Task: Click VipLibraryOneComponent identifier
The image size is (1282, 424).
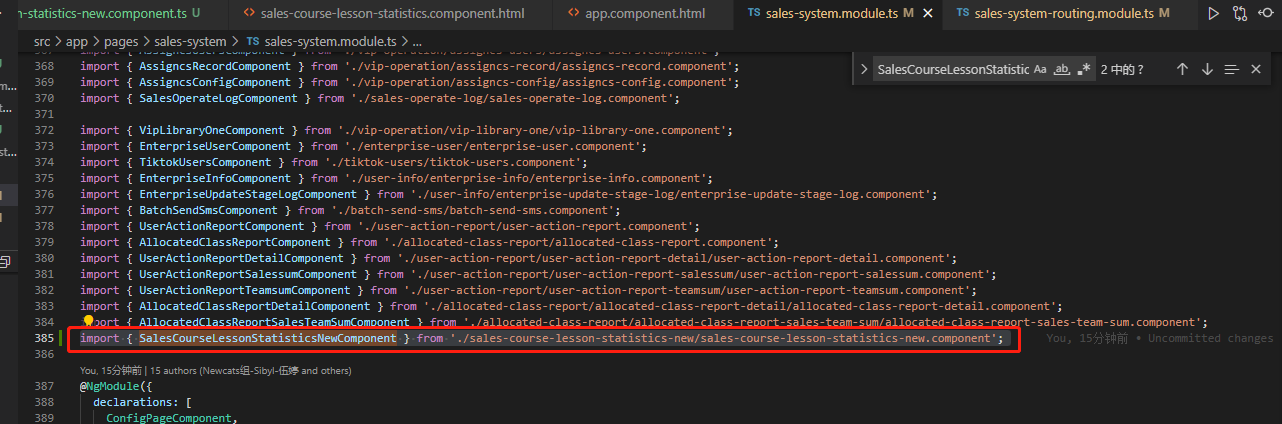Action: pyautogui.click(x=211, y=130)
